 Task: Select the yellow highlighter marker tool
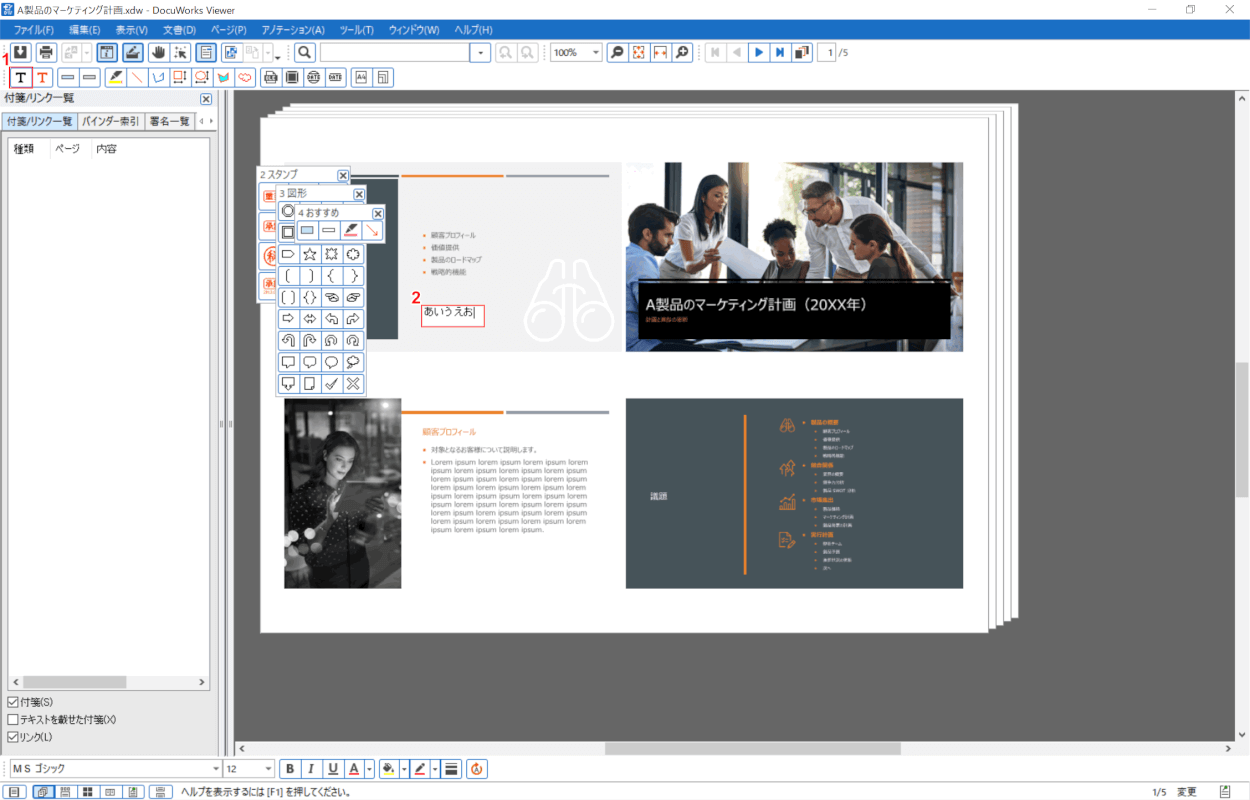(x=115, y=77)
